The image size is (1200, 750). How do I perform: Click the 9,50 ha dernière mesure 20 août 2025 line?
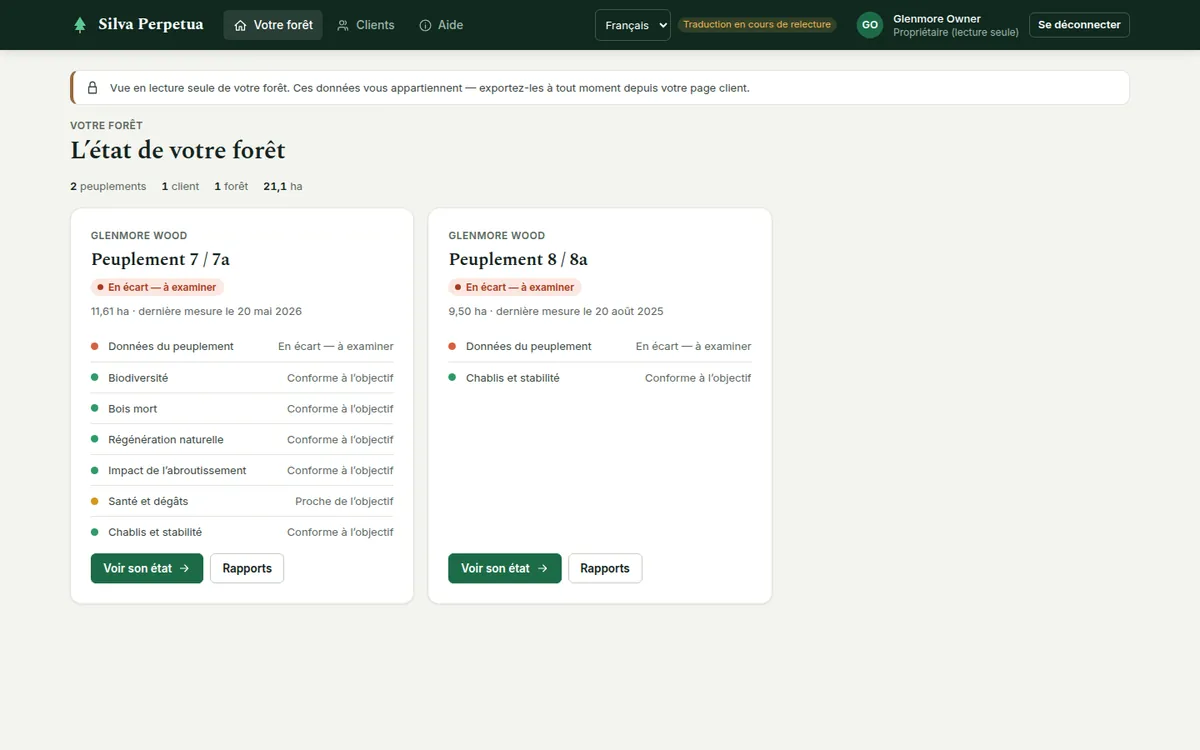[x=556, y=312]
